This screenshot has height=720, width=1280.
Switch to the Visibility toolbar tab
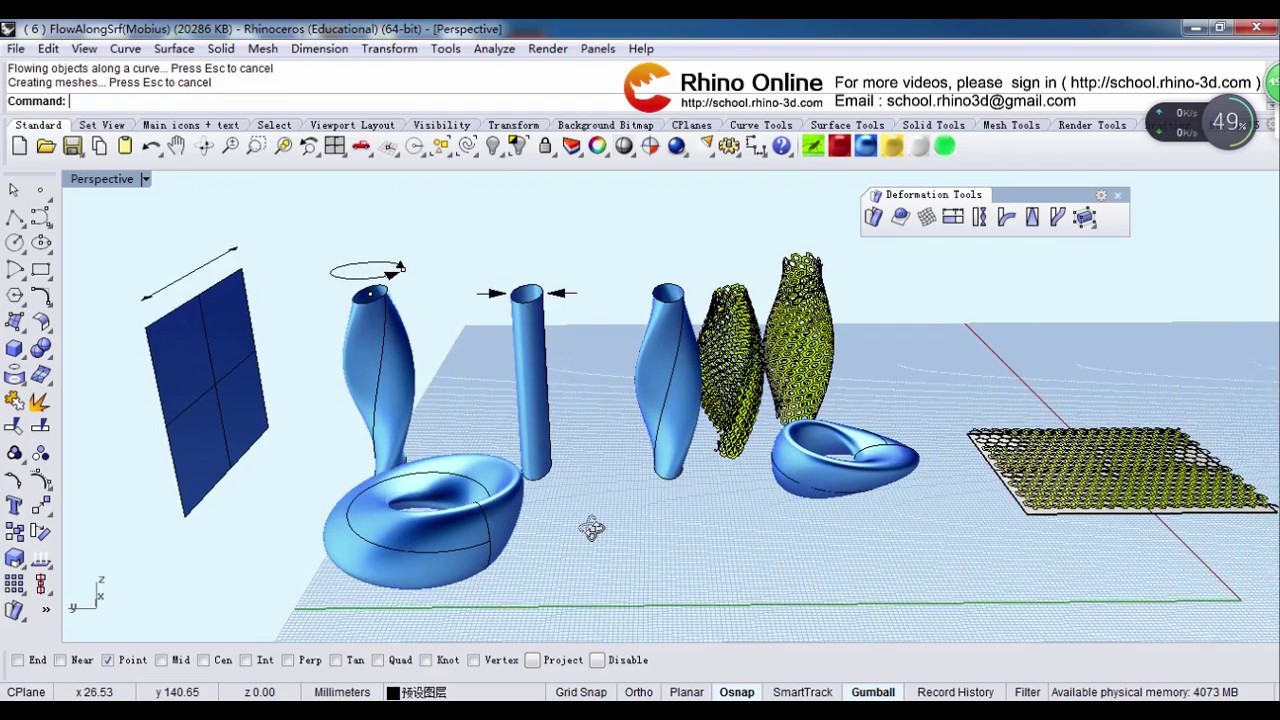click(x=441, y=125)
